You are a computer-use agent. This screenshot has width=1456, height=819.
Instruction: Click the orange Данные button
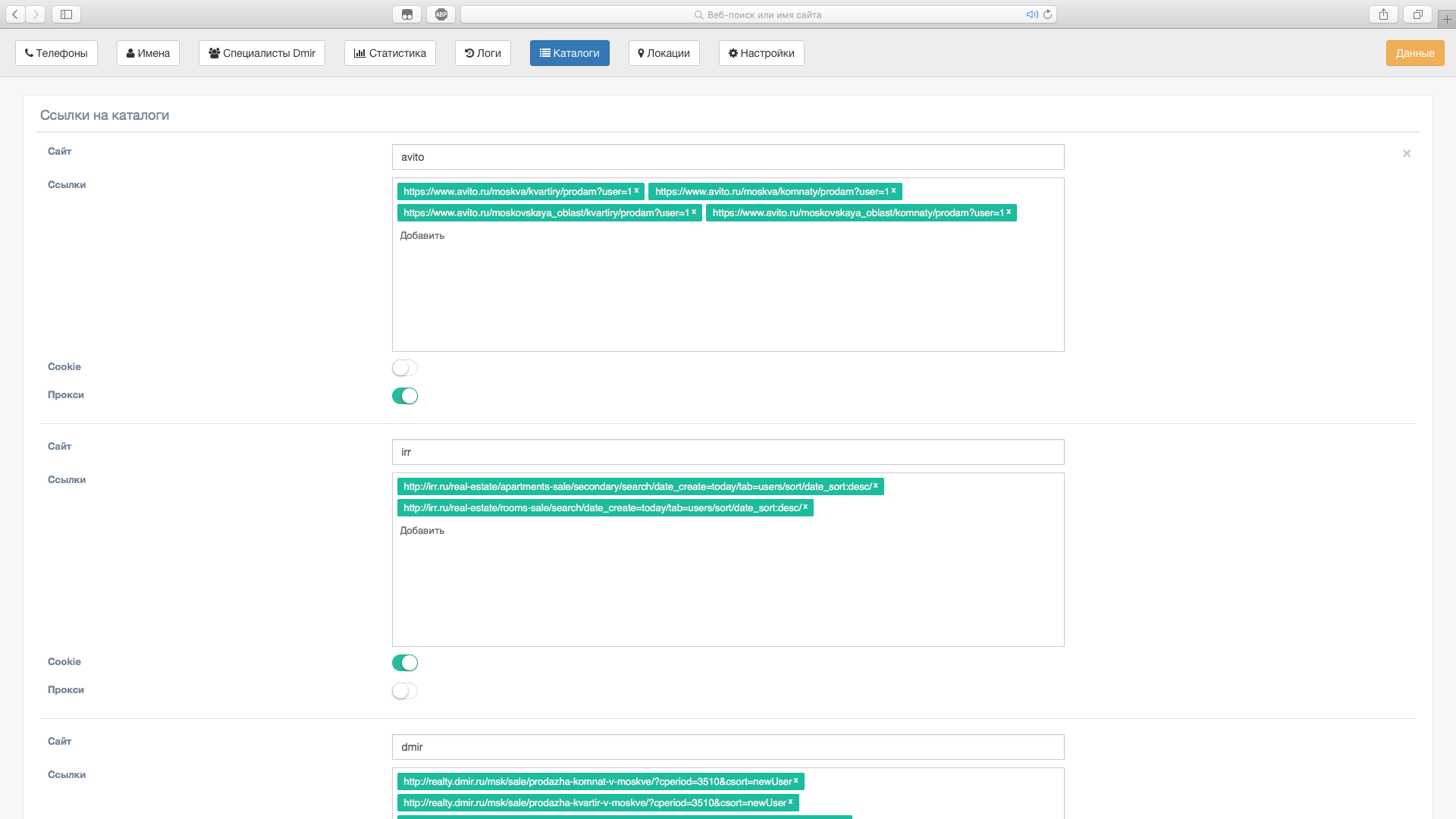1414,53
